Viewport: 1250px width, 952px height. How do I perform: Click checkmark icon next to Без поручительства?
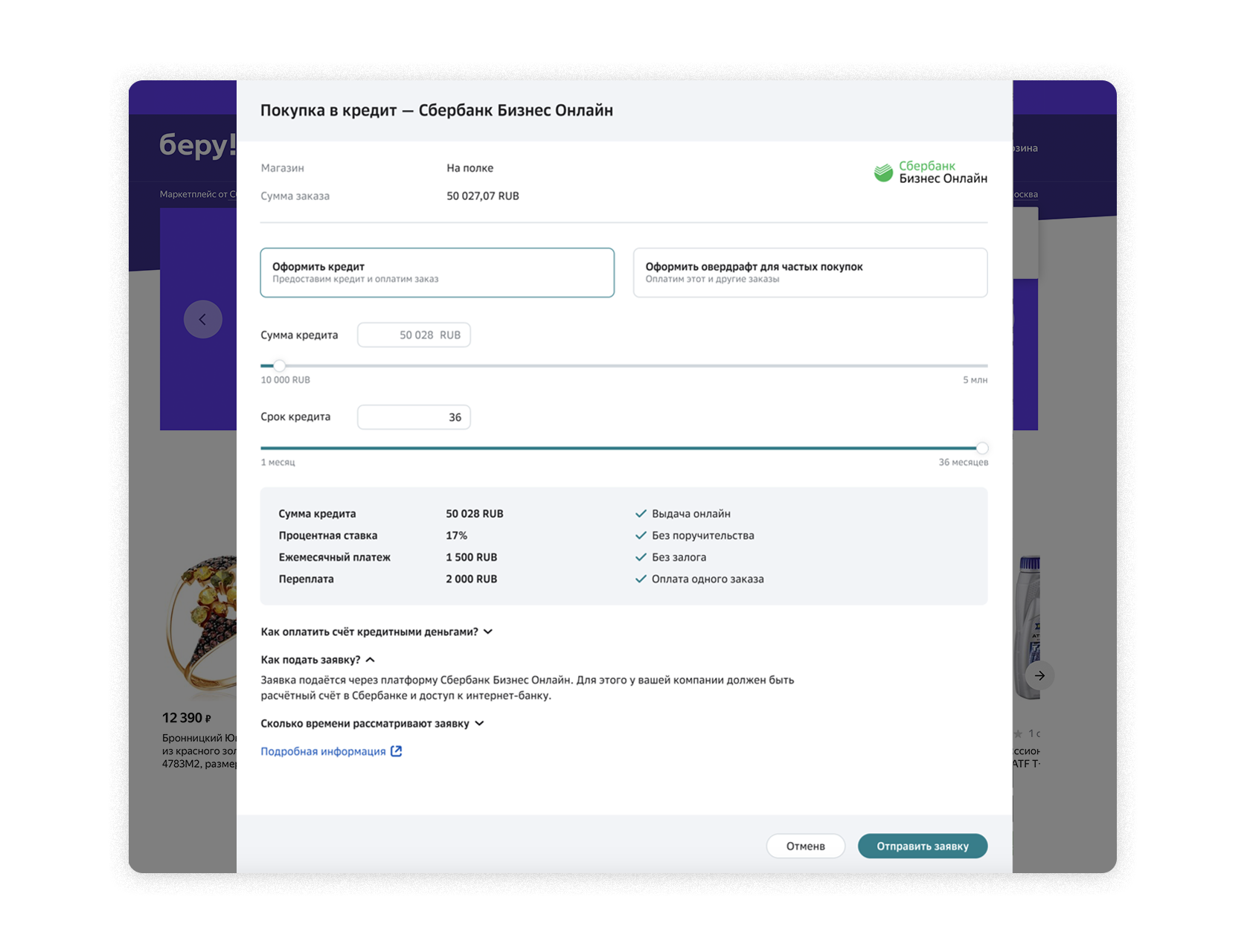pos(641,535)
